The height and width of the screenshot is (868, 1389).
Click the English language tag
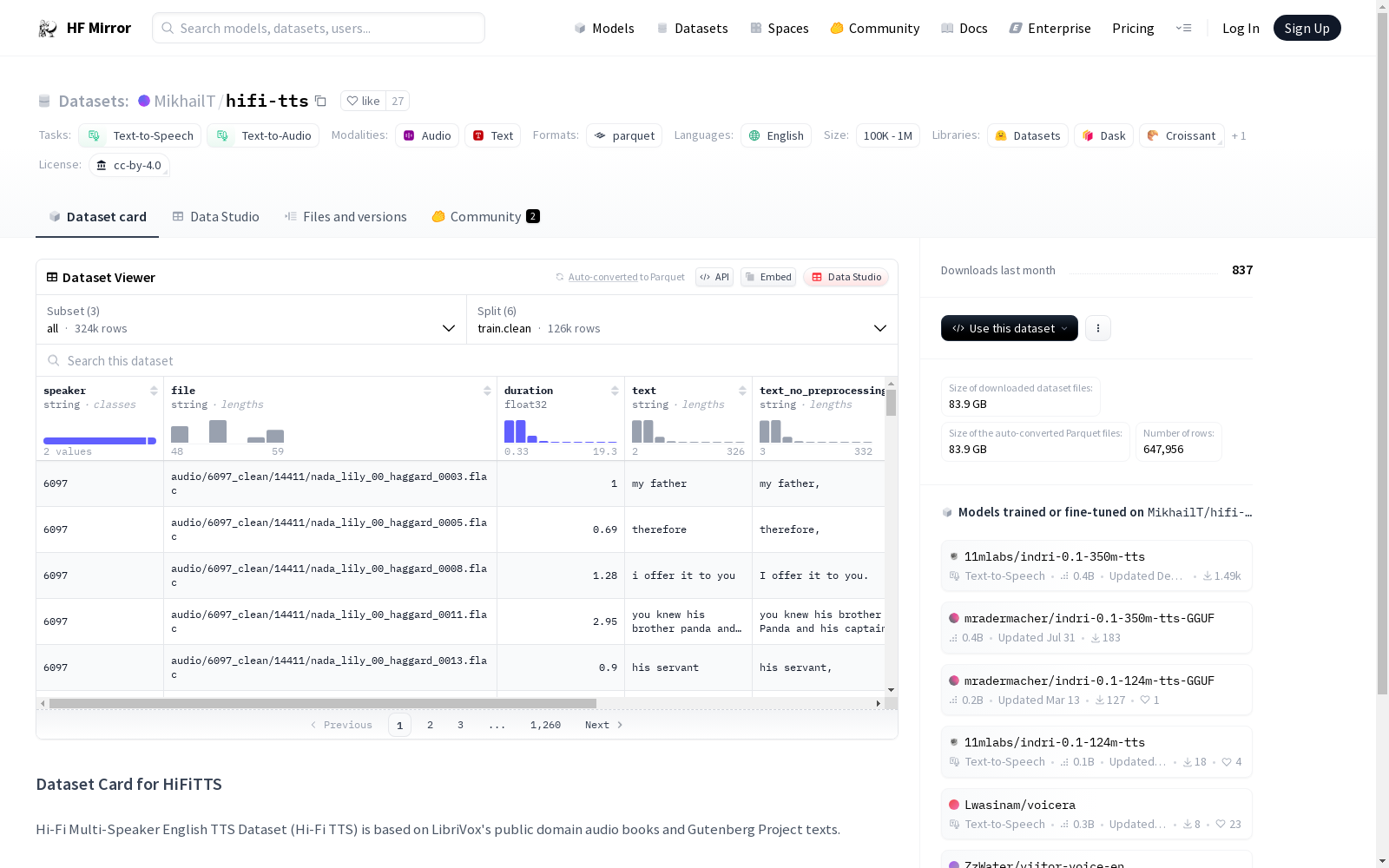click(776, 135)
